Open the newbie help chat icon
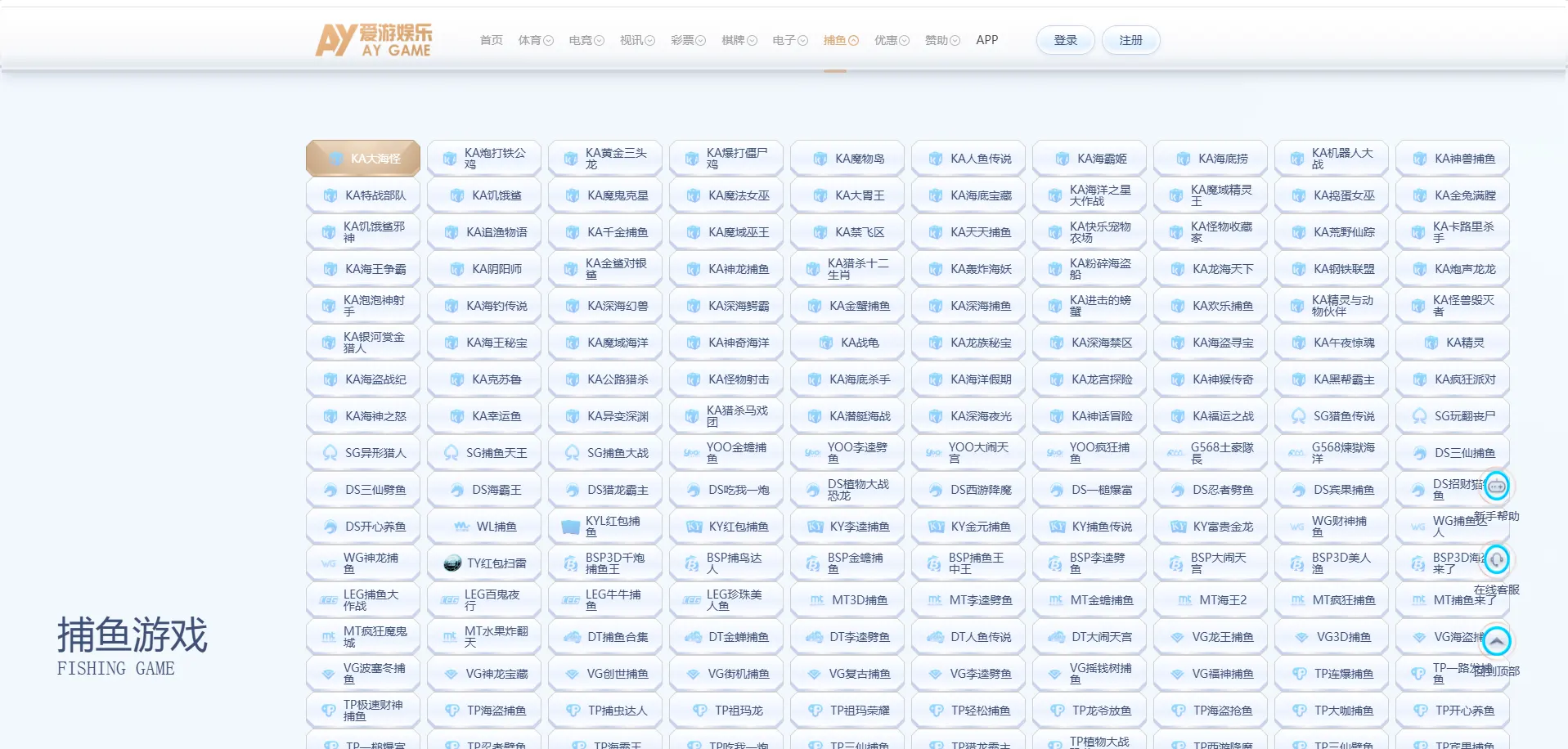Screen dimensions: 1568x749 [1496, 487]
